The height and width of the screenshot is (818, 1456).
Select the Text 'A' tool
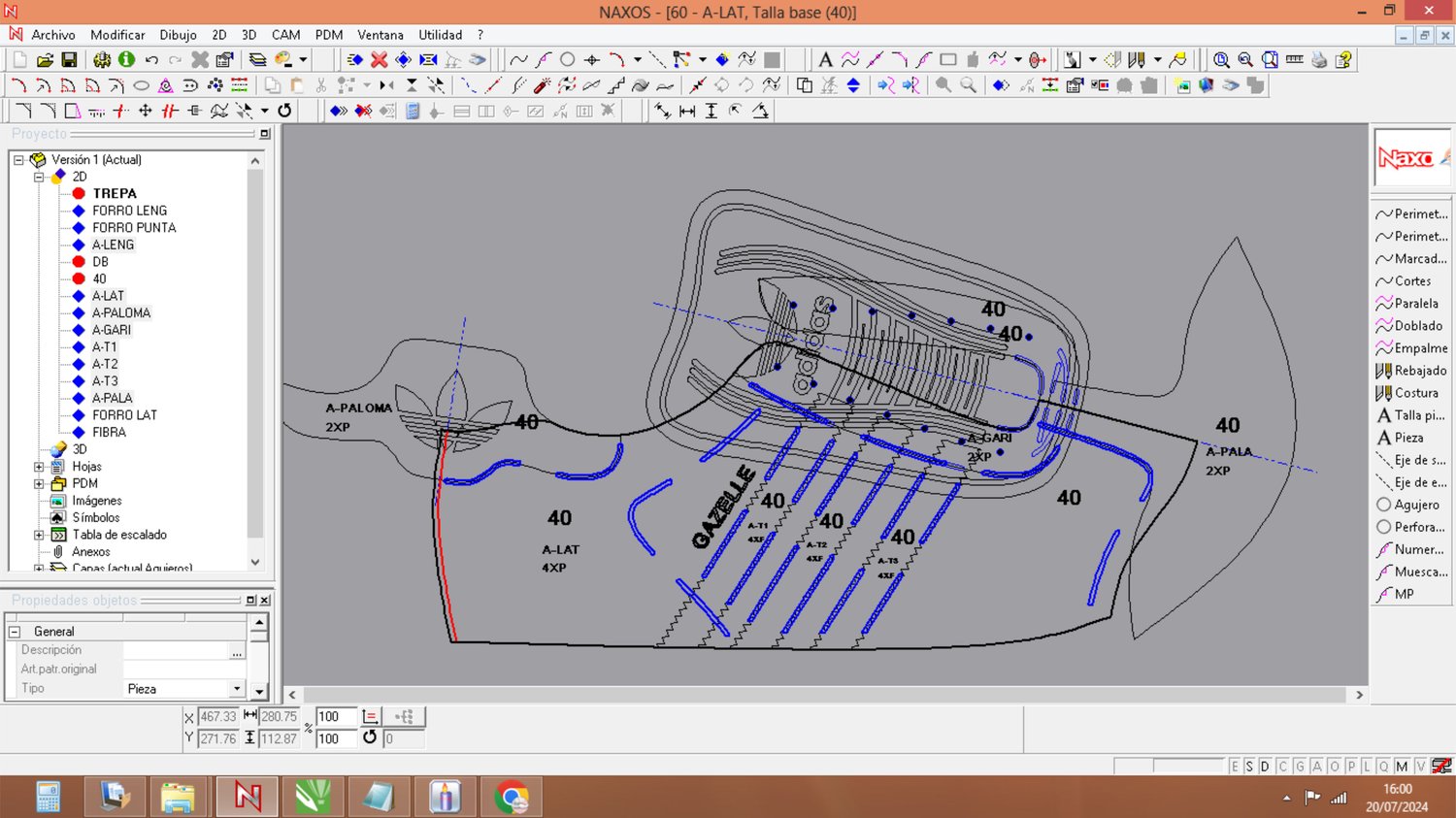(825, 60)
